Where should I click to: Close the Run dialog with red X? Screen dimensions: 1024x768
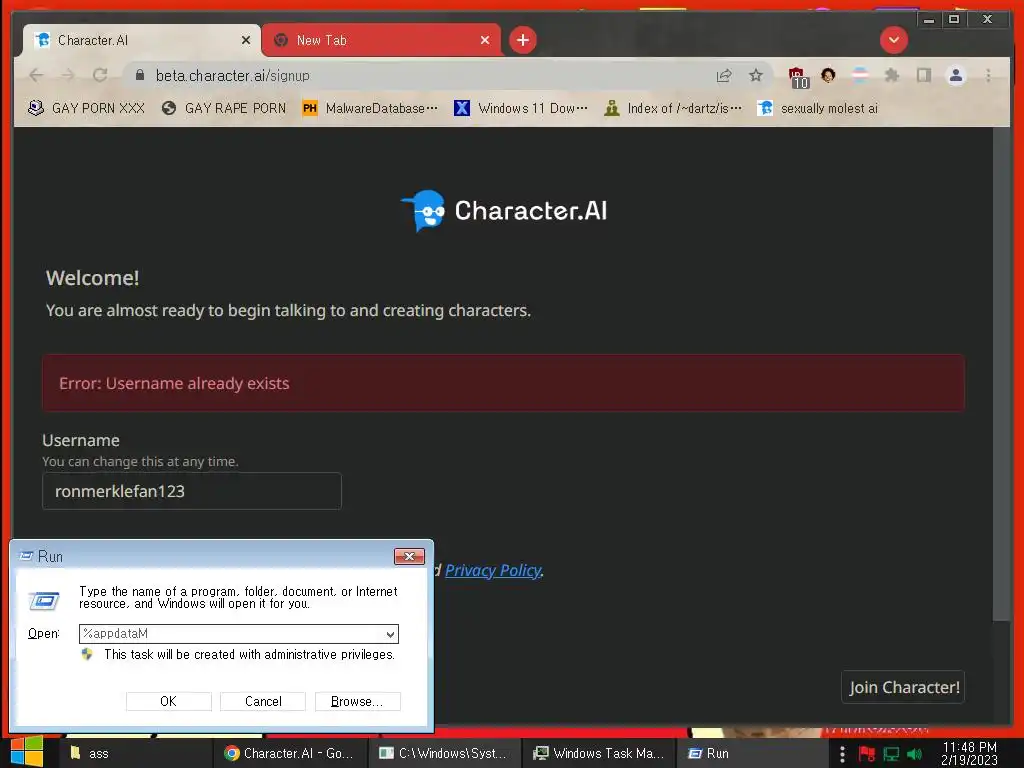[409, 556]
